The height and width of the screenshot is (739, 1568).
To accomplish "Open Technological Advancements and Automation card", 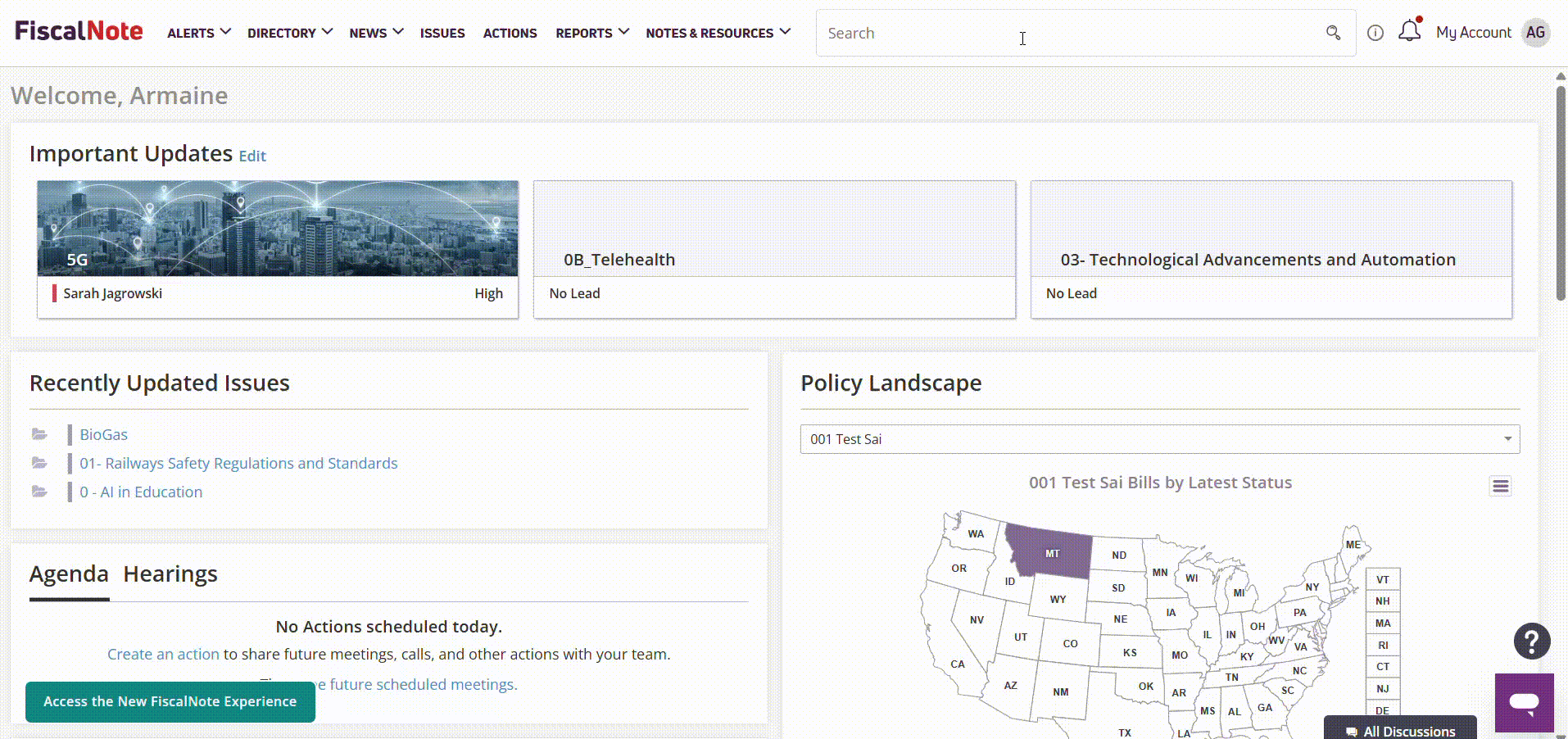I will pyautogui.click(x=1271, y=249).
